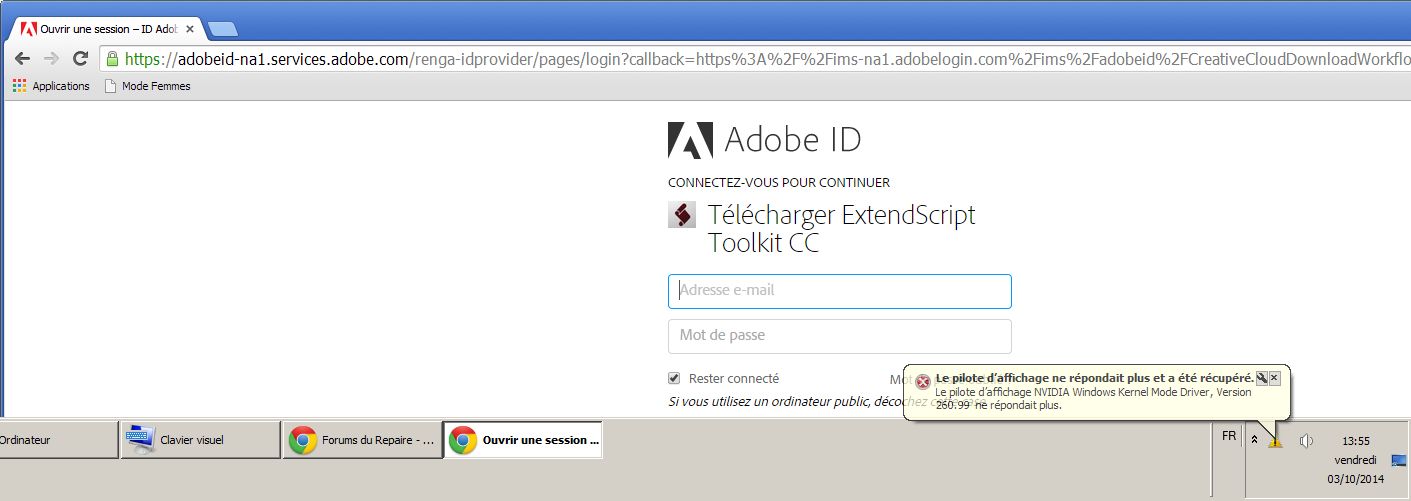This screenshot has height=501, width=1411.
Task: Click the 'CONNECTEZ-VOUS POUR CONTINUER' text
Action: point(779,183)
